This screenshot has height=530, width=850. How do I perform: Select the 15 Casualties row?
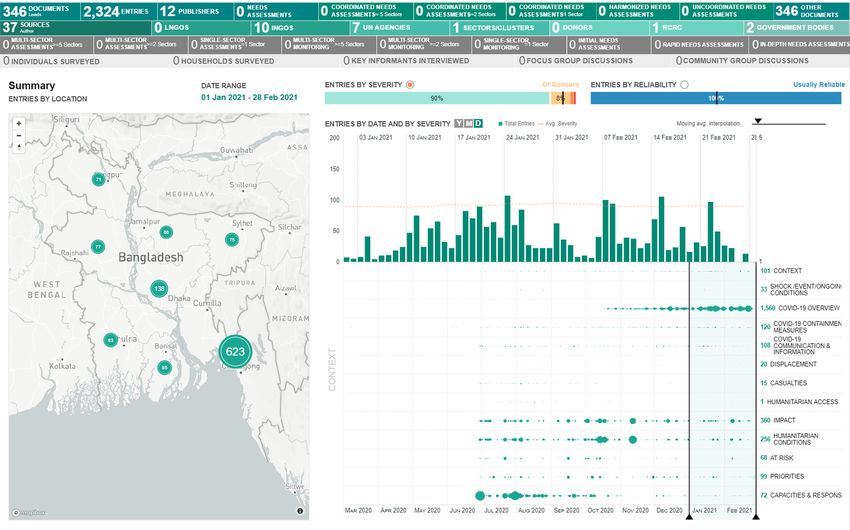[x=783, y=383]
